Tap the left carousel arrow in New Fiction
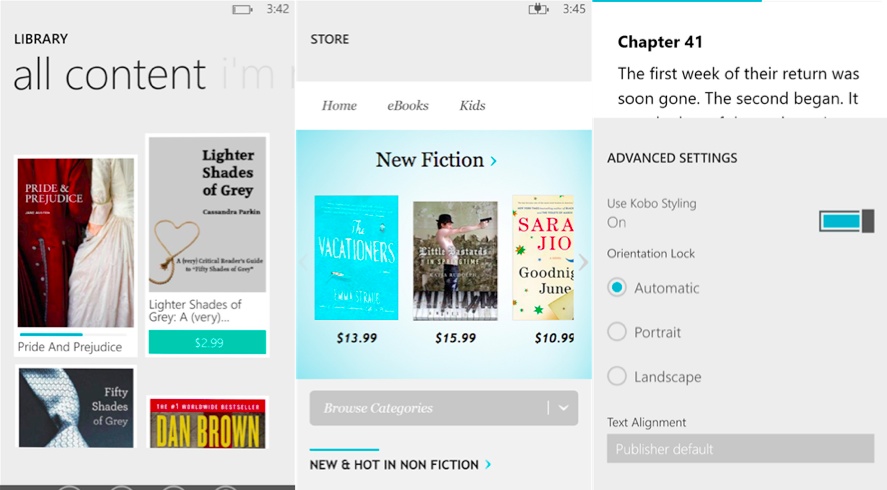 pos(303,262)
